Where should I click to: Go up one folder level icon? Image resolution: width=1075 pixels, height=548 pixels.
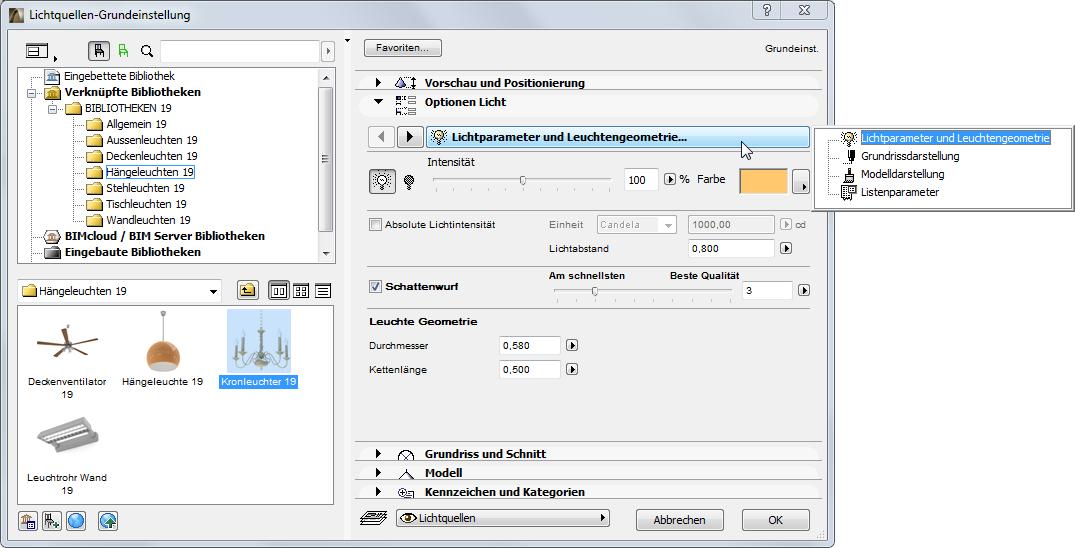247,290
